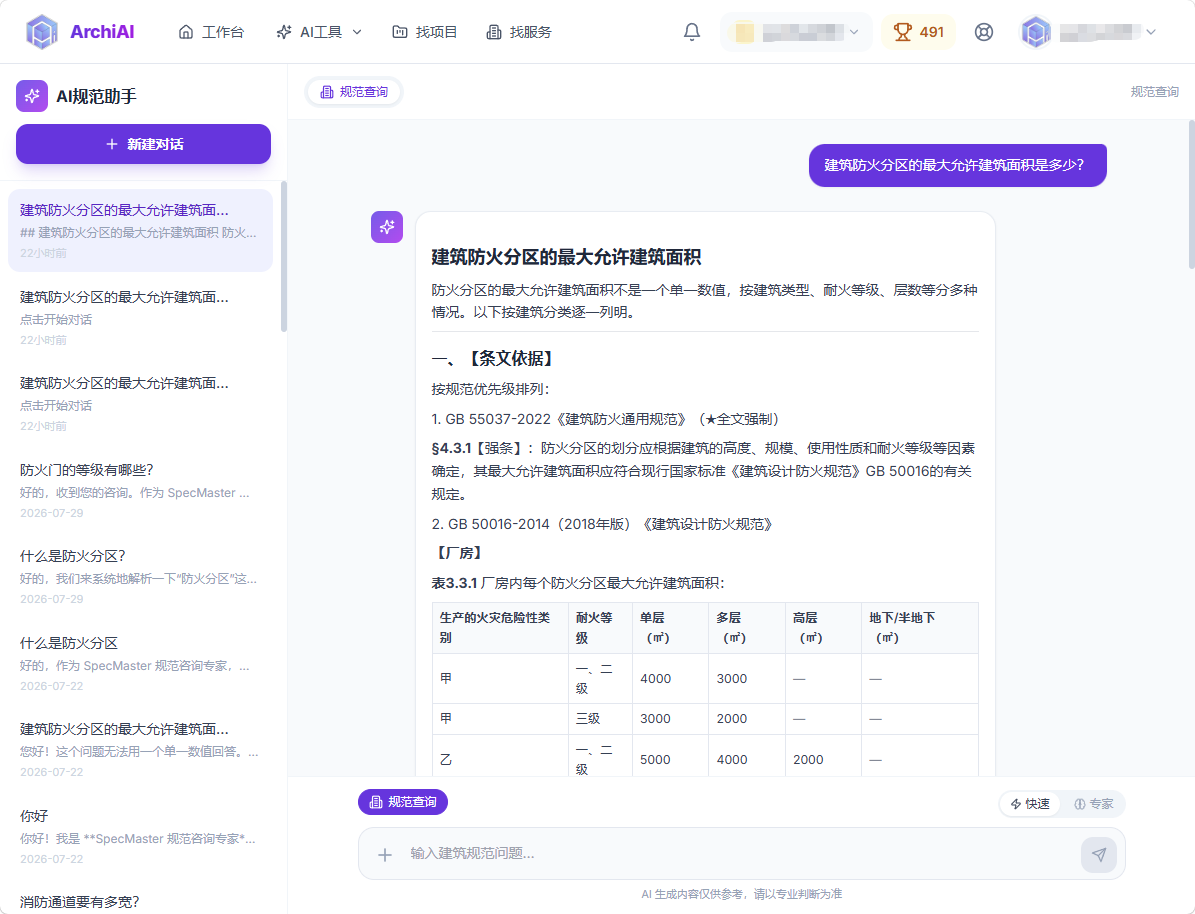Click the yellow organization avatar icon

745,32
